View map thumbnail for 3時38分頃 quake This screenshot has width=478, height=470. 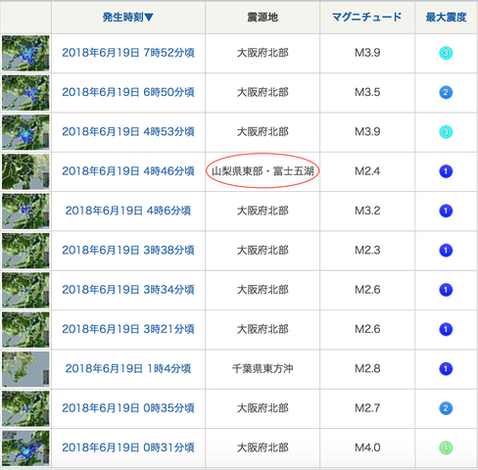click(x=26, y=250)
